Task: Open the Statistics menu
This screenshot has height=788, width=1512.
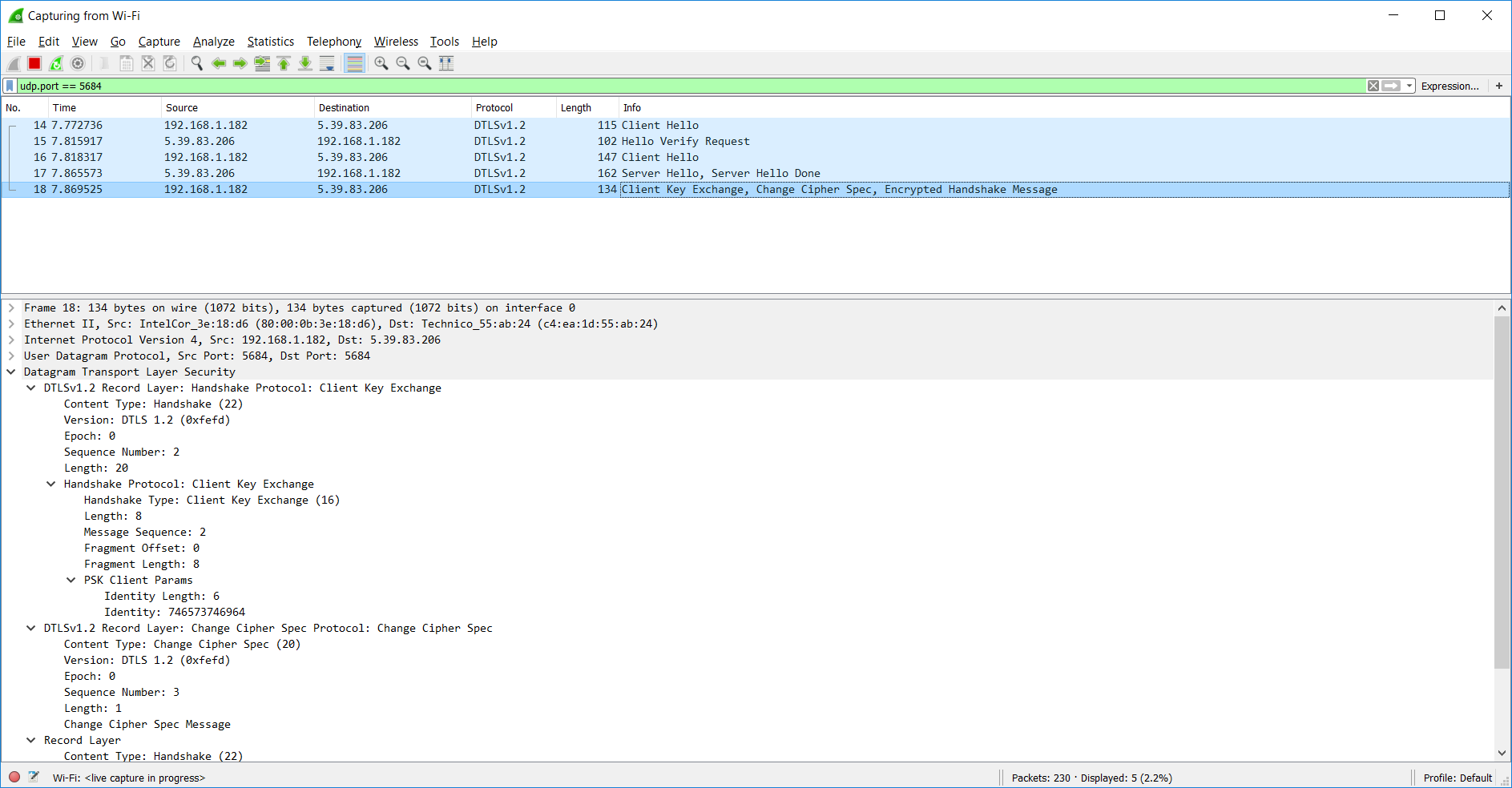Action: coord(270,42)
